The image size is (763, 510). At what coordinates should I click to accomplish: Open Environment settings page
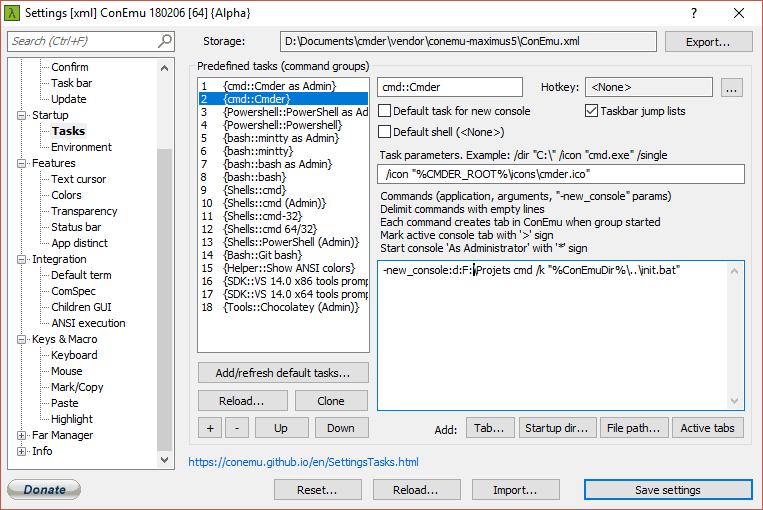81,147
